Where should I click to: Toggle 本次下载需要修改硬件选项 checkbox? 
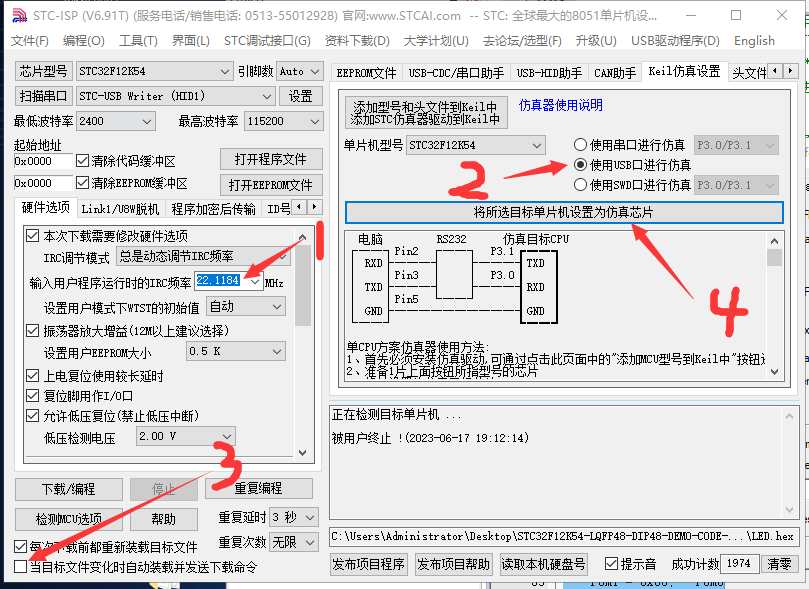(33, 236)
